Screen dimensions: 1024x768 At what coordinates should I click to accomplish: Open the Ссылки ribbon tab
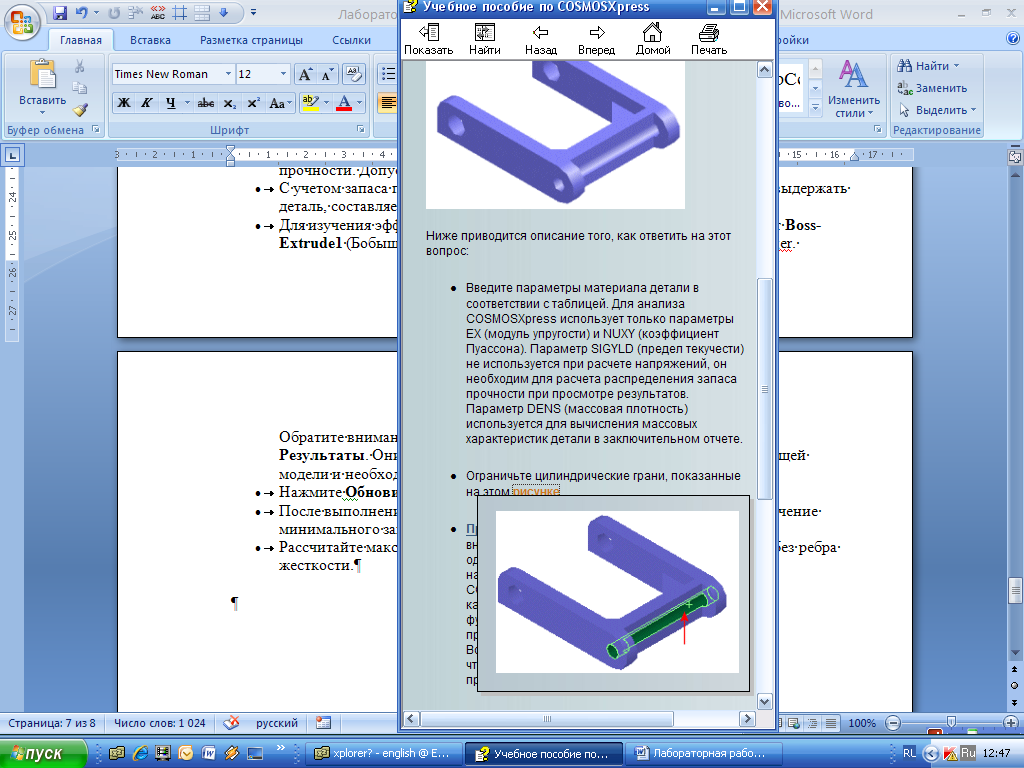351,40
